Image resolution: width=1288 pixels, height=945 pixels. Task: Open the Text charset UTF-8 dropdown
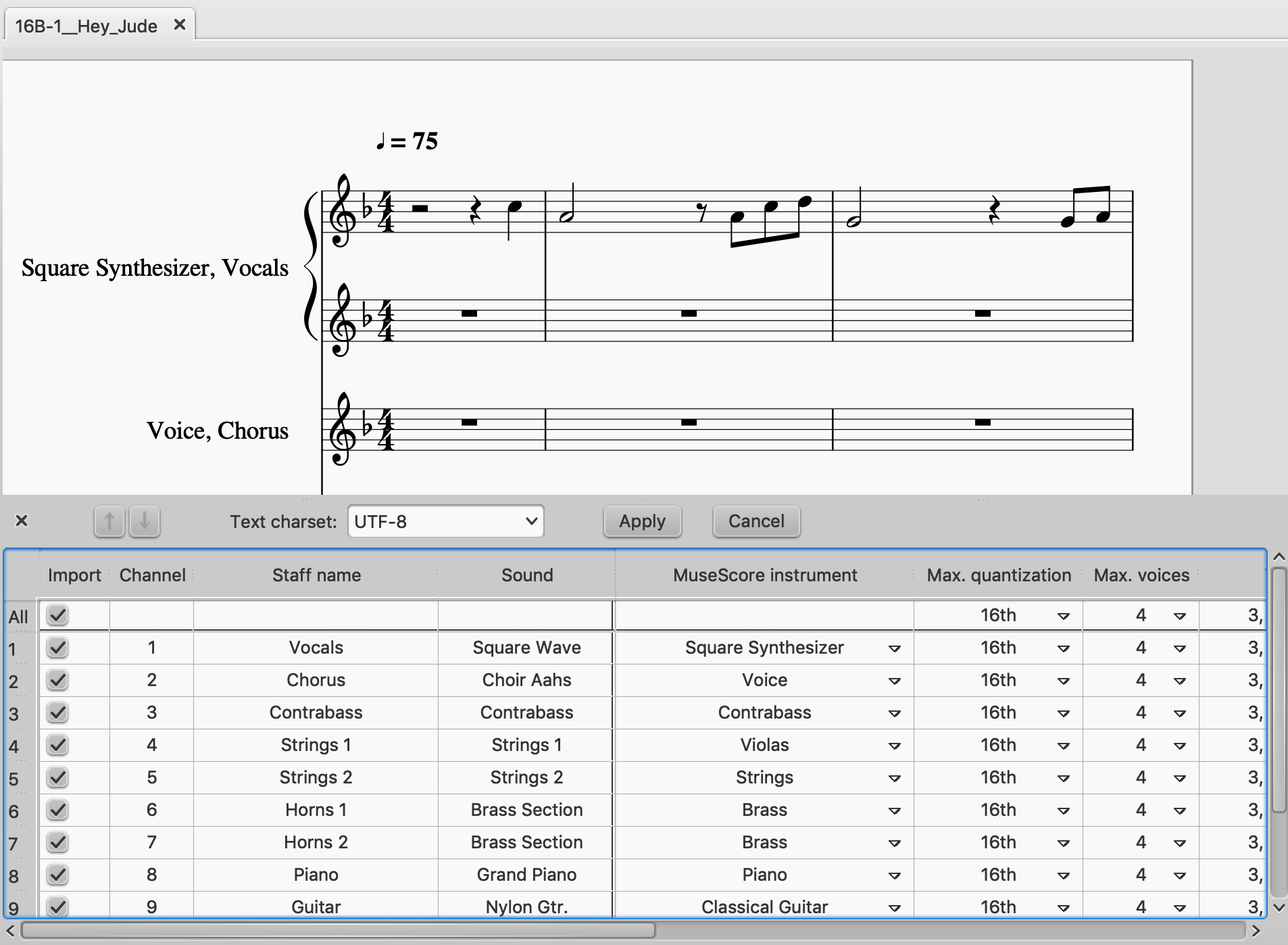pyautogui.click(x=446, y=521)
